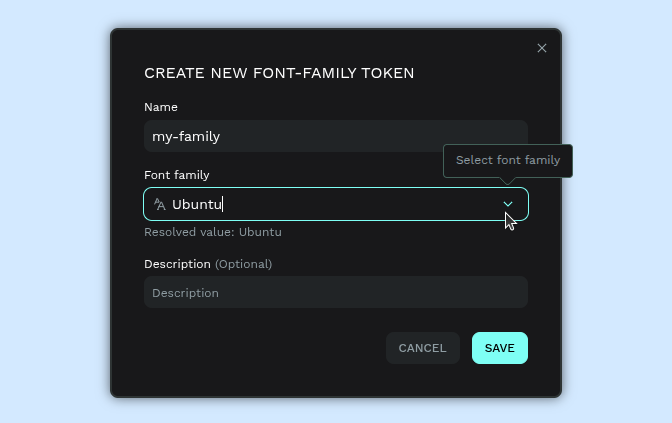Click the 'my-family' text in Name field

click(186, 136)
